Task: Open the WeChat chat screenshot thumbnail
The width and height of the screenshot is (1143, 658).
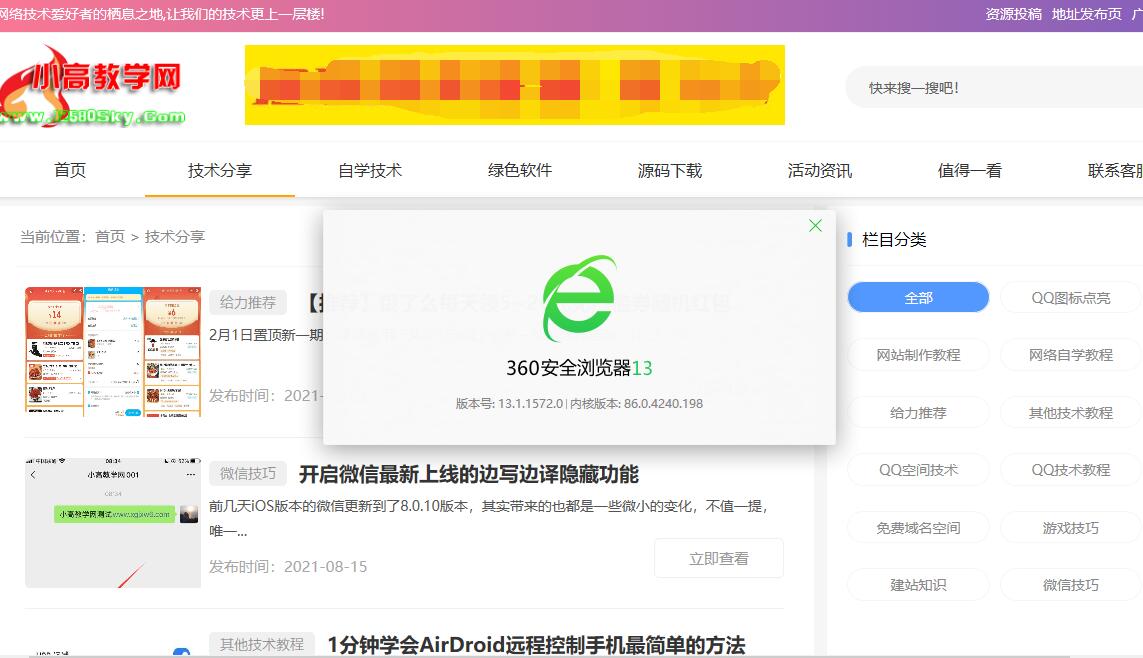Action: pos(113,522)
